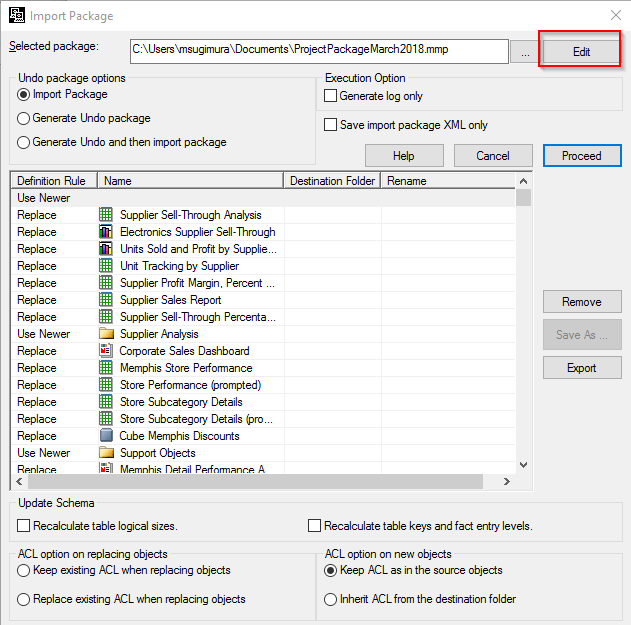Select the Supplier Analysis folder icon
This screenshot has width=631, height=625.
point(106,334)
